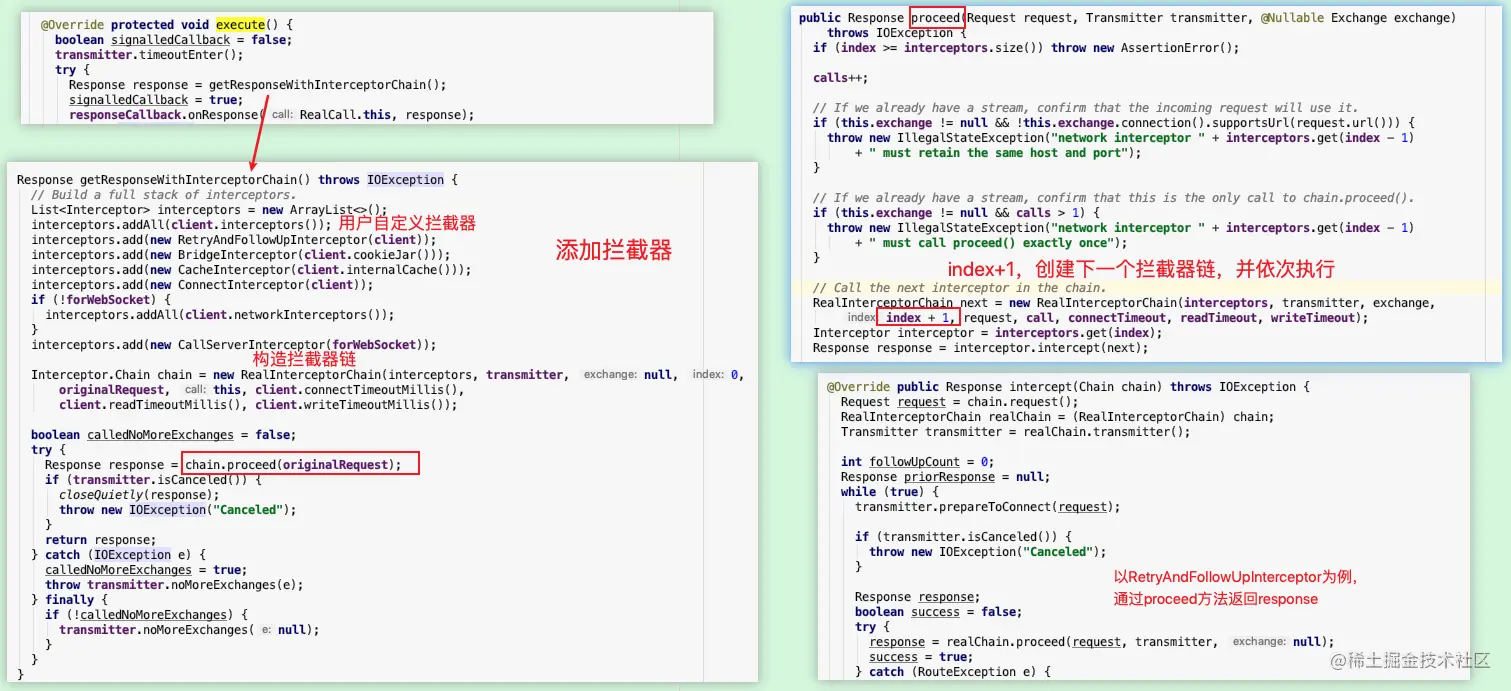Select "client.readTimeoutMillis(), client.writeTimeoutMillis());" line
This screenshot has width=1511, height=691.
258,404
